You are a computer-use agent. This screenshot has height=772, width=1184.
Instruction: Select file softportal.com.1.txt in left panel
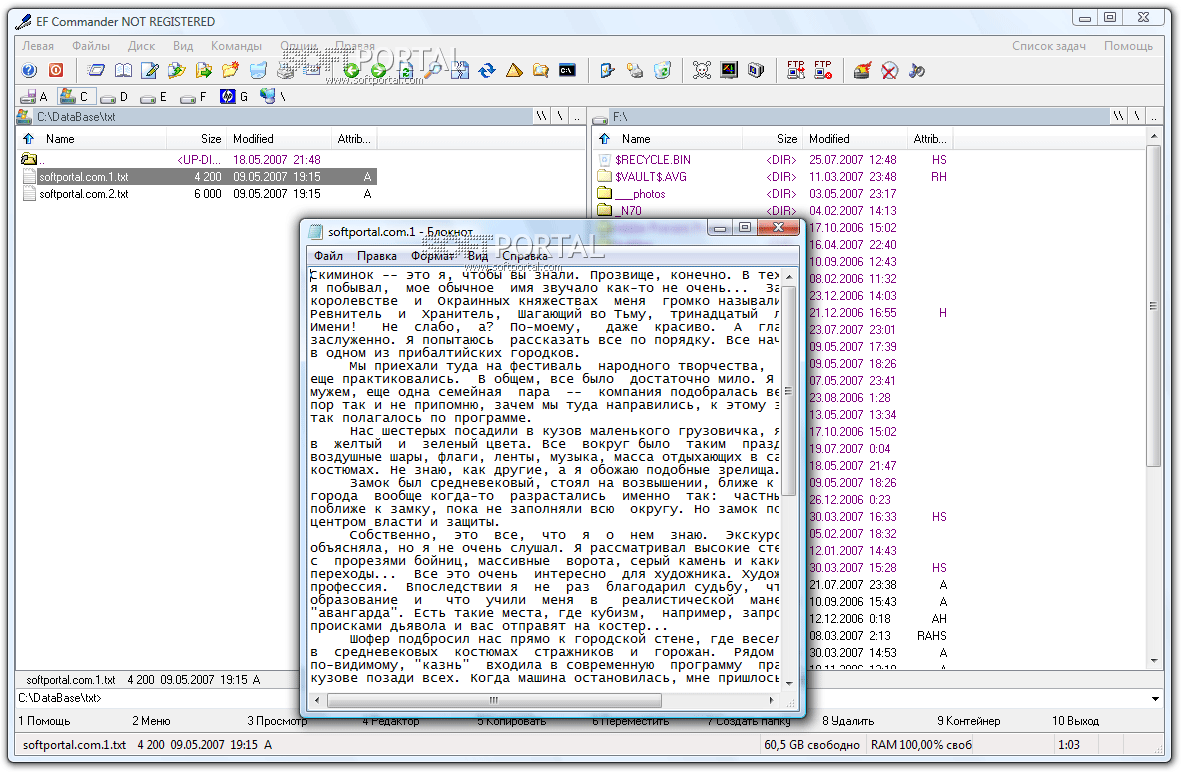(x=84, y=177)
